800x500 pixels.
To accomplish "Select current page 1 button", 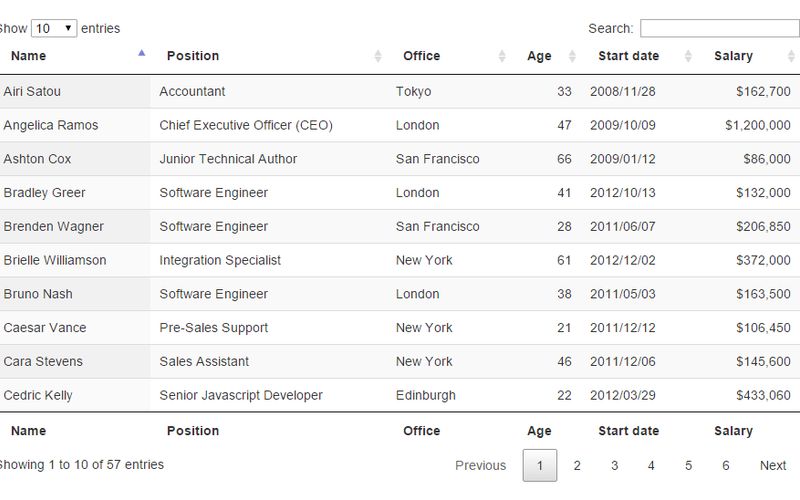I will (x=540, y=465).
